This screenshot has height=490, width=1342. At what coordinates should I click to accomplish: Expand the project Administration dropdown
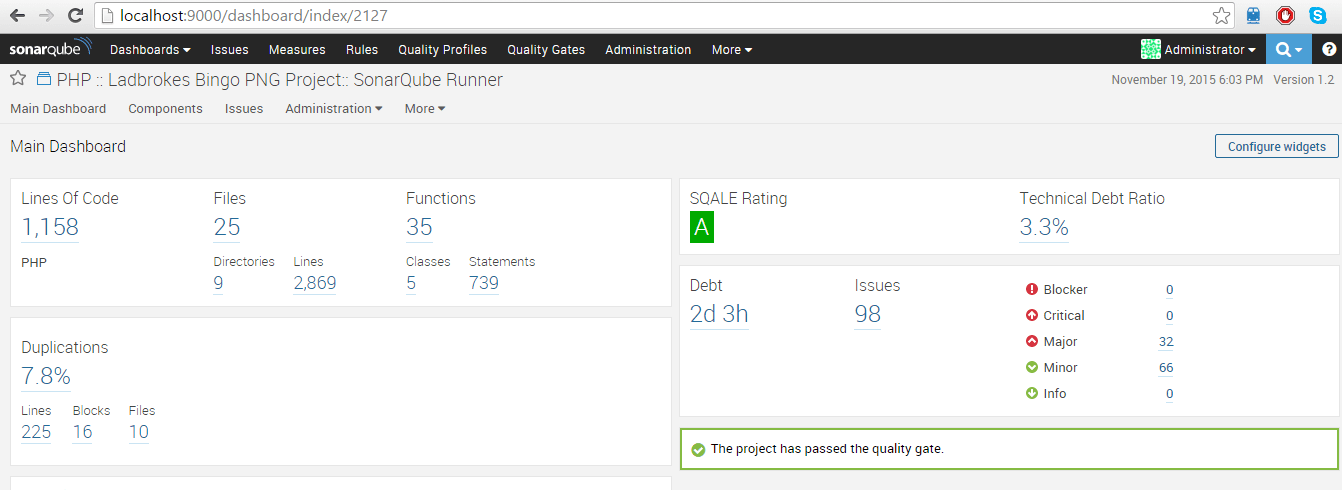(334, 109)
